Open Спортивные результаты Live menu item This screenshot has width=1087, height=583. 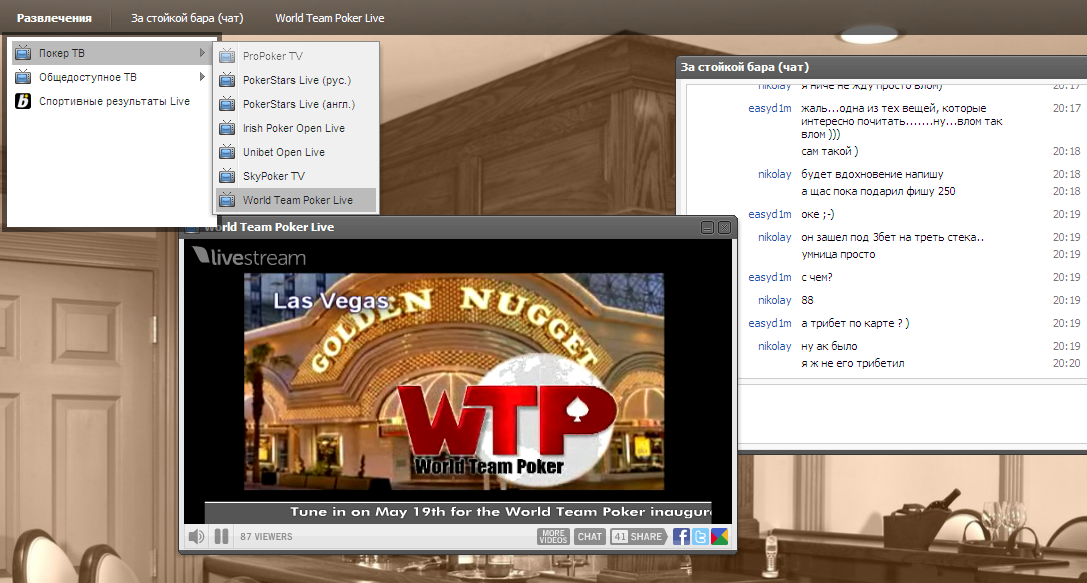point(114,101)
